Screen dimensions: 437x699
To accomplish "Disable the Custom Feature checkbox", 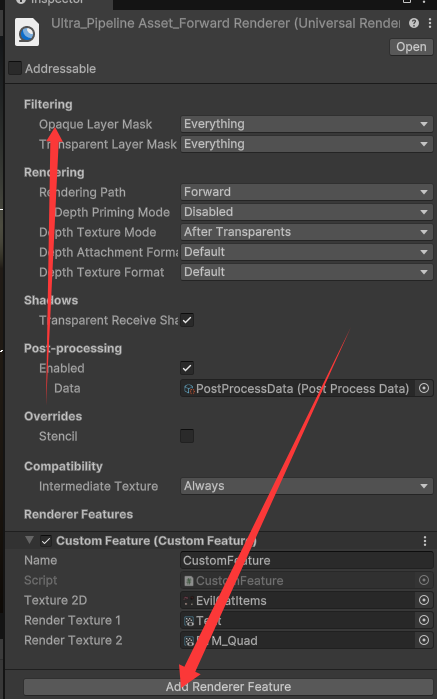I will coord(46,541).
